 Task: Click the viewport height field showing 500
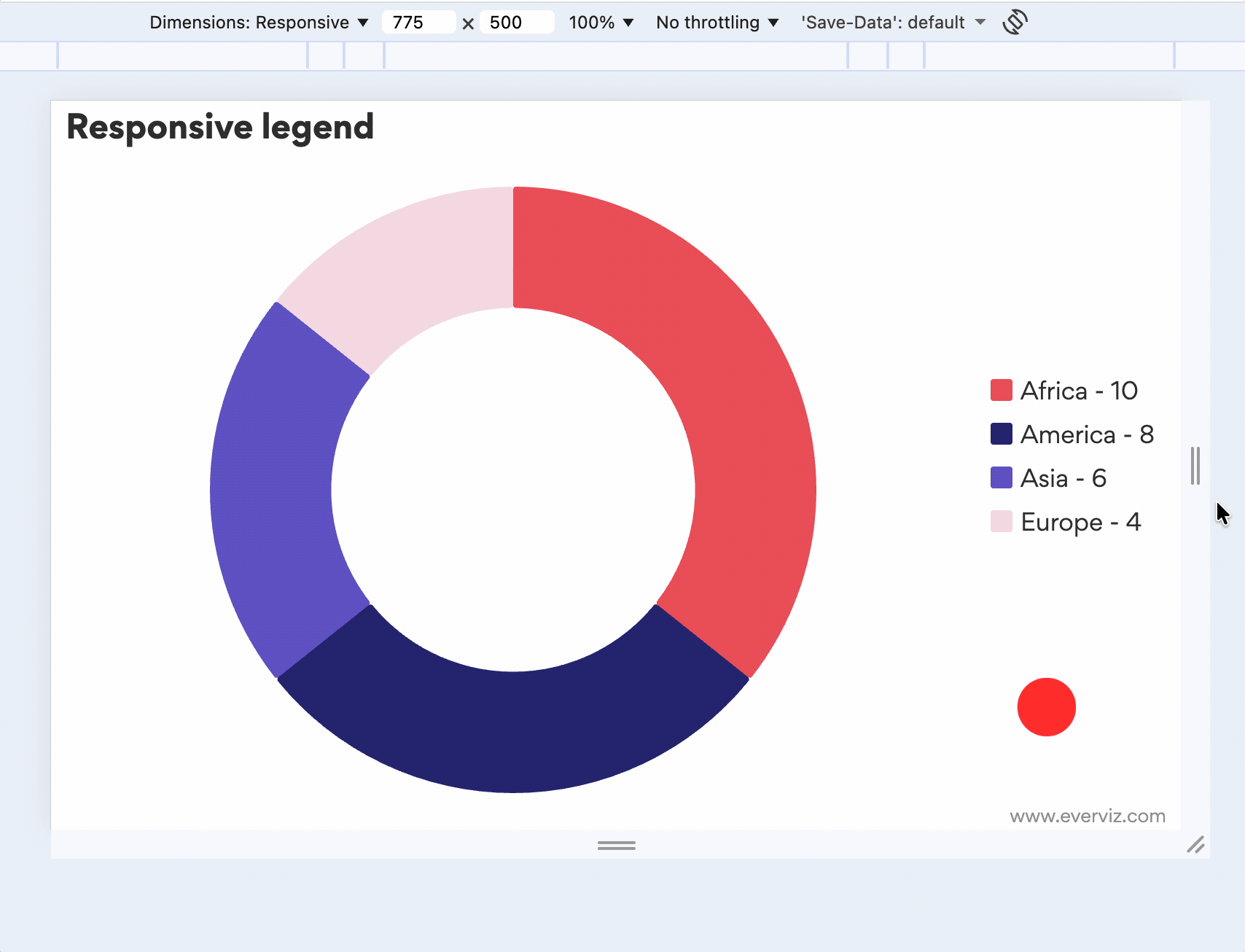pyautogui.click(x=516, y=23)
